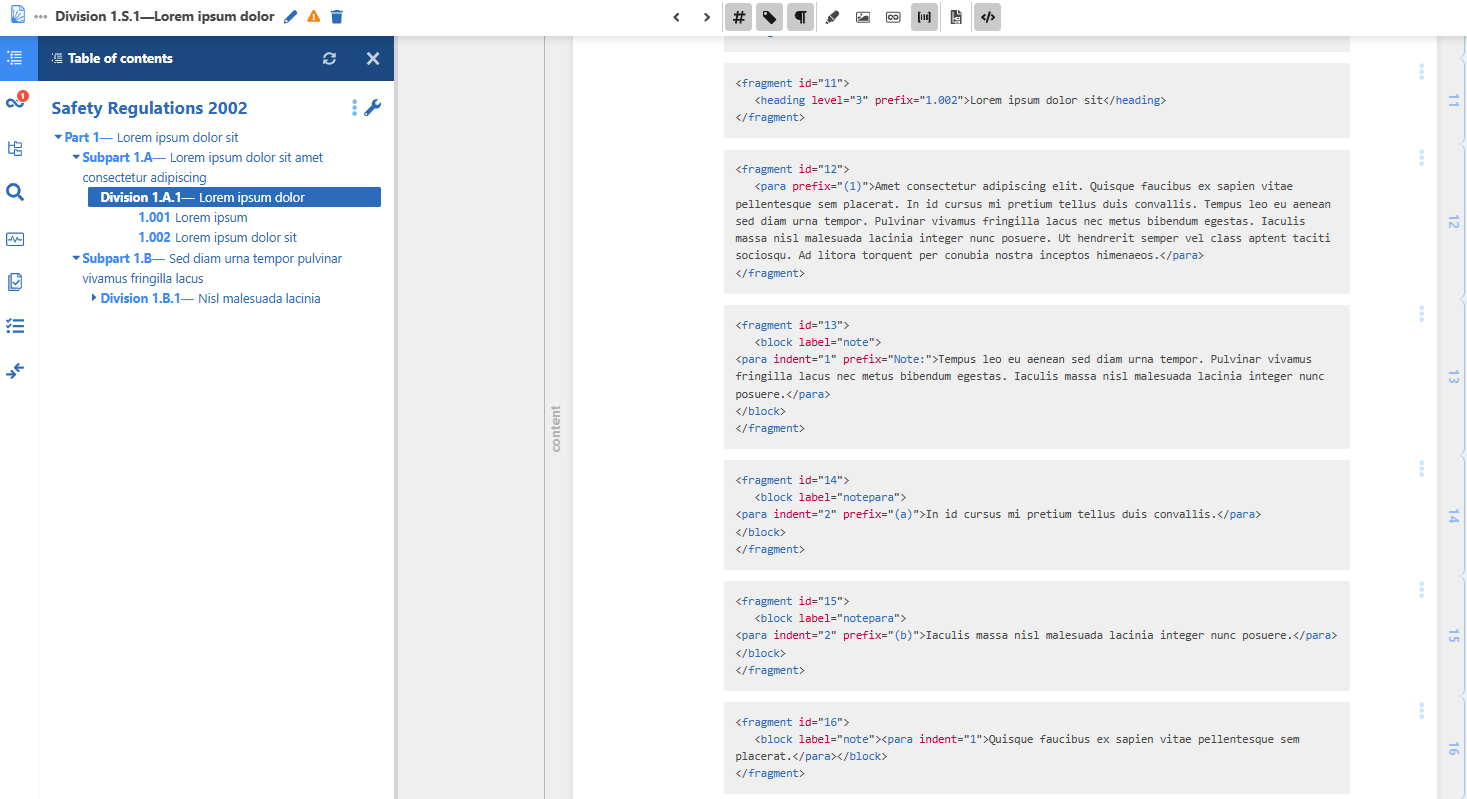Click inside fragment 13 note block code
The height and width of the screenshot is (799, 1467).
tap(1037, 377)
